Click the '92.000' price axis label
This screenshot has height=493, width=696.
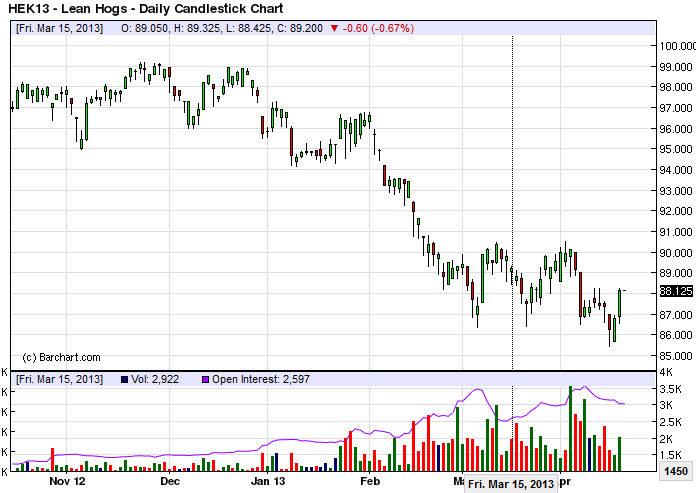tap(676, 211)
